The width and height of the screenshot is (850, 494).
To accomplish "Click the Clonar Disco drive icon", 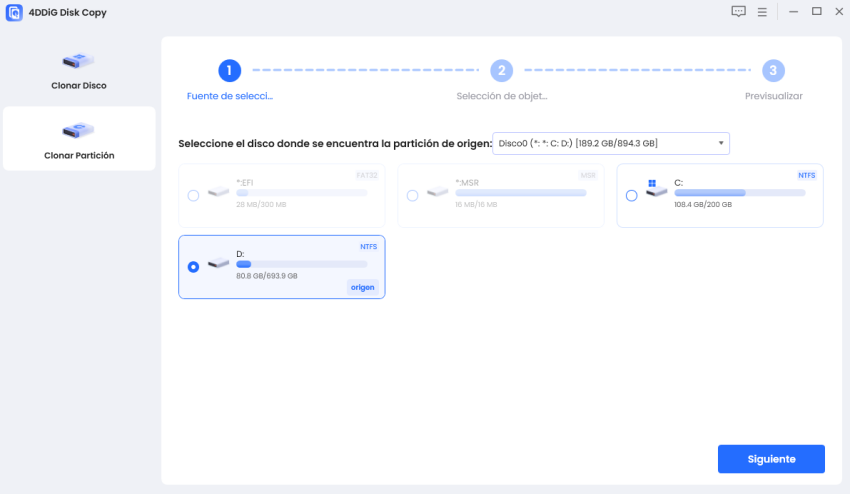I will [x=78, y=62].
